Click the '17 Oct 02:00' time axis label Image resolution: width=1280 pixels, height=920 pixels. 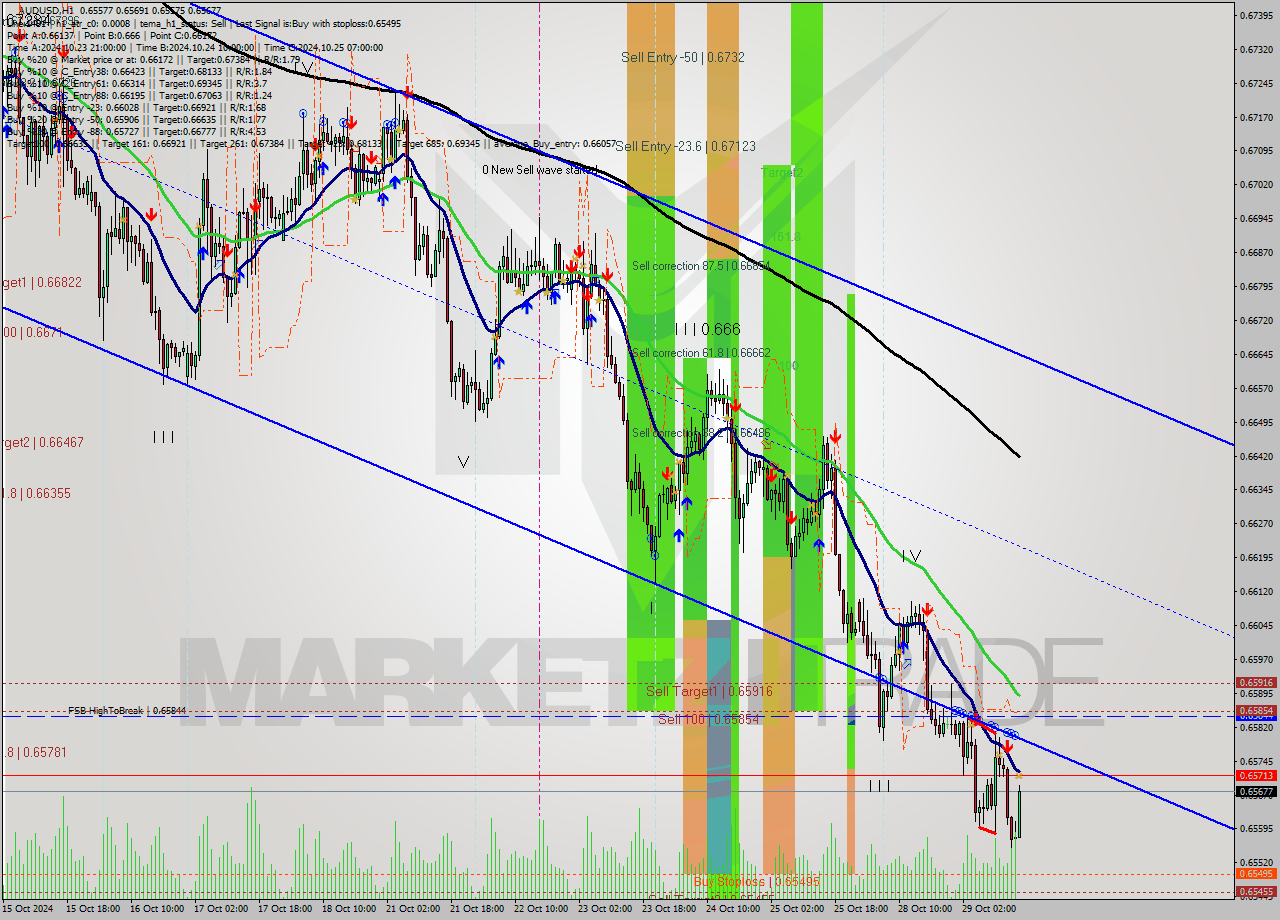(x=222, y=909)
